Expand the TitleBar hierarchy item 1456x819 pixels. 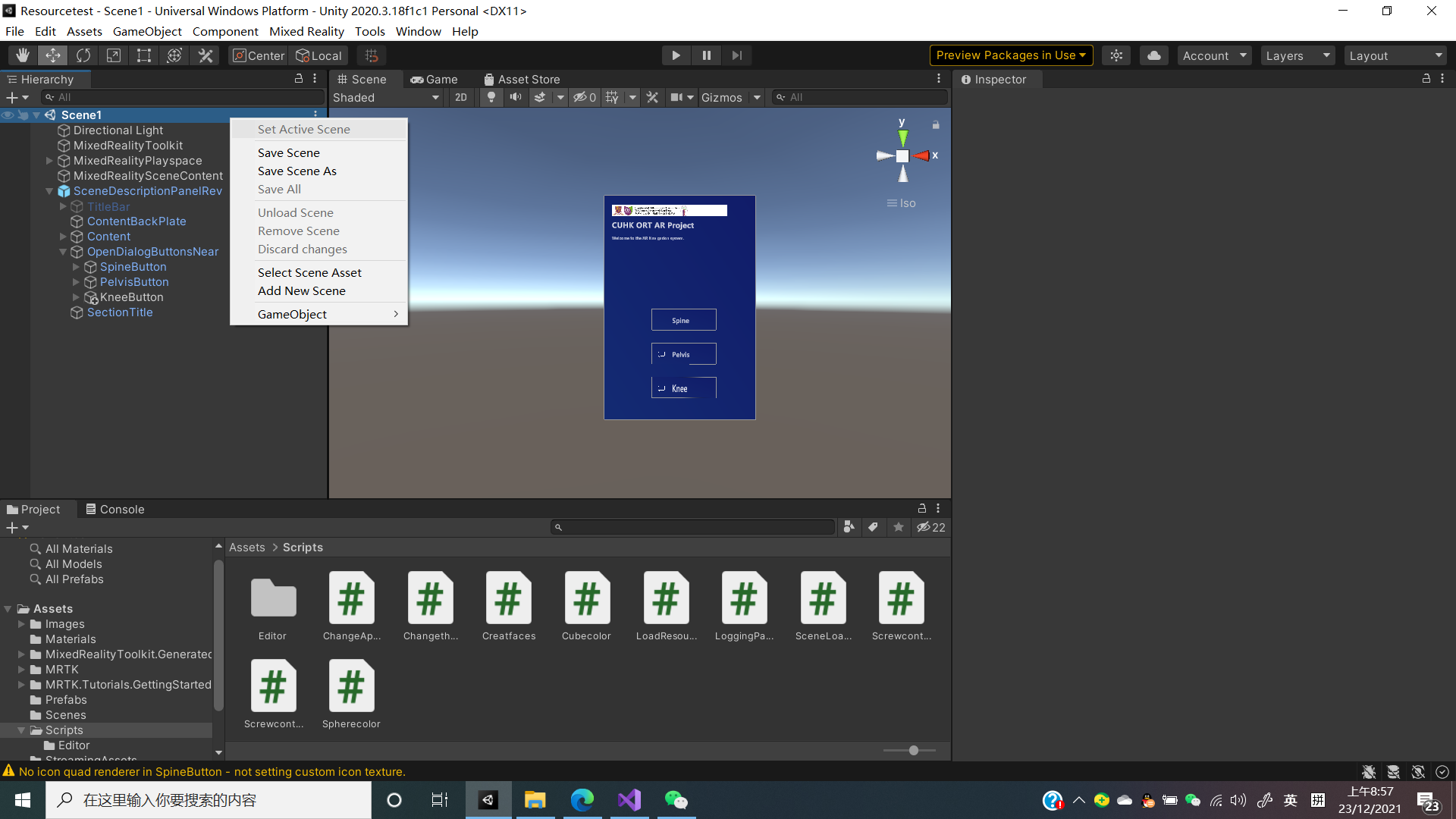tap(63, 206)
